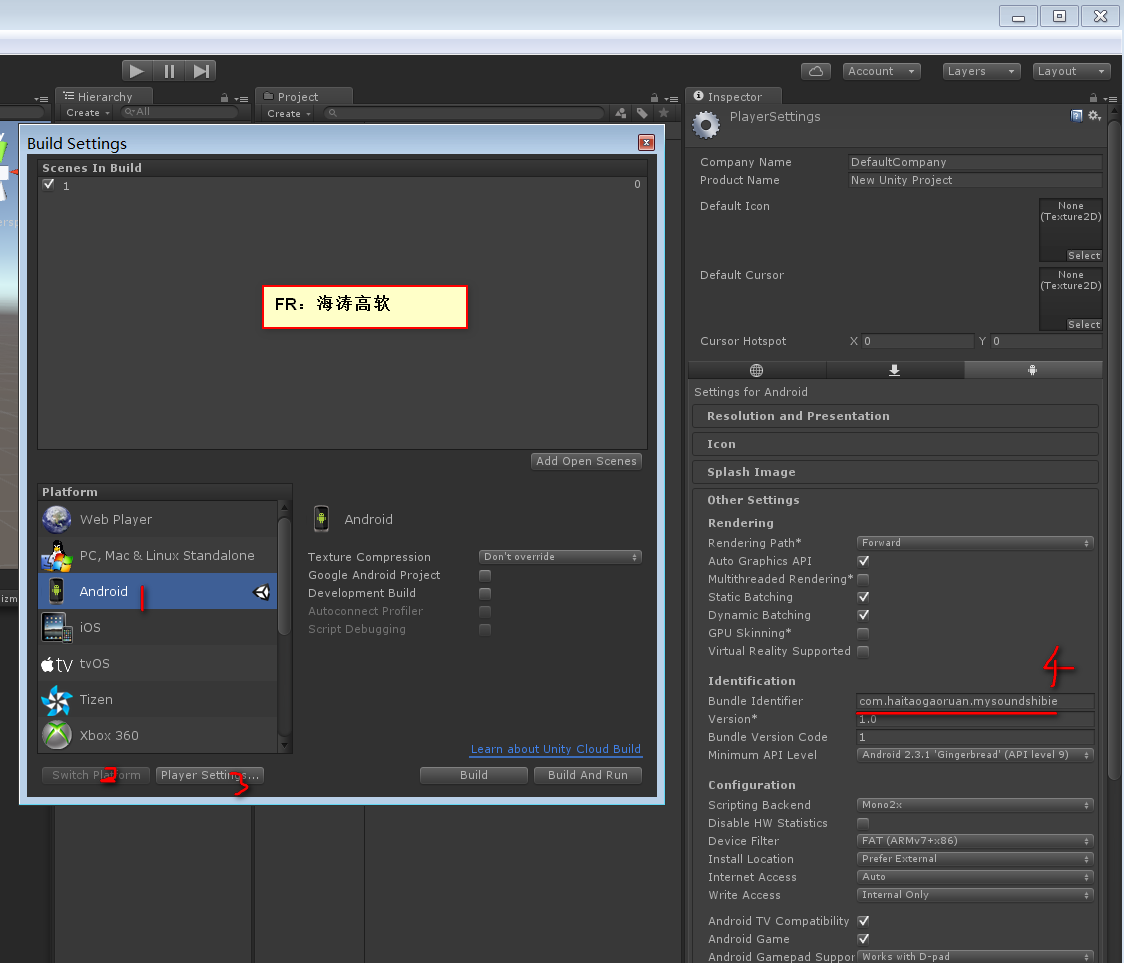Toggle the Dynamic Batching checkbox
1124x963 pixels.
[x=863, y=615]
